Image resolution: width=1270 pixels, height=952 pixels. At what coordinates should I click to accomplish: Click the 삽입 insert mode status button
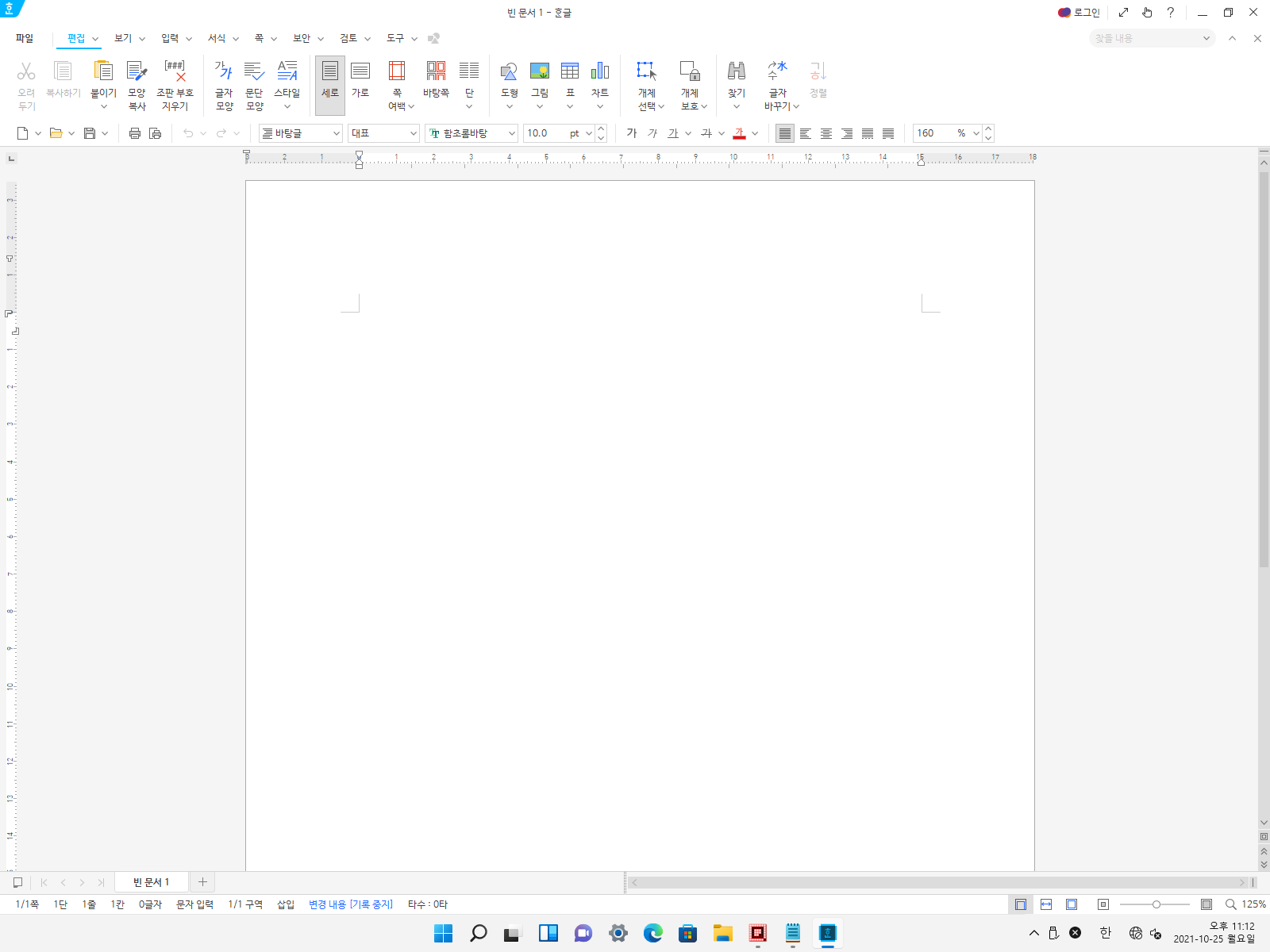(286, 904)
